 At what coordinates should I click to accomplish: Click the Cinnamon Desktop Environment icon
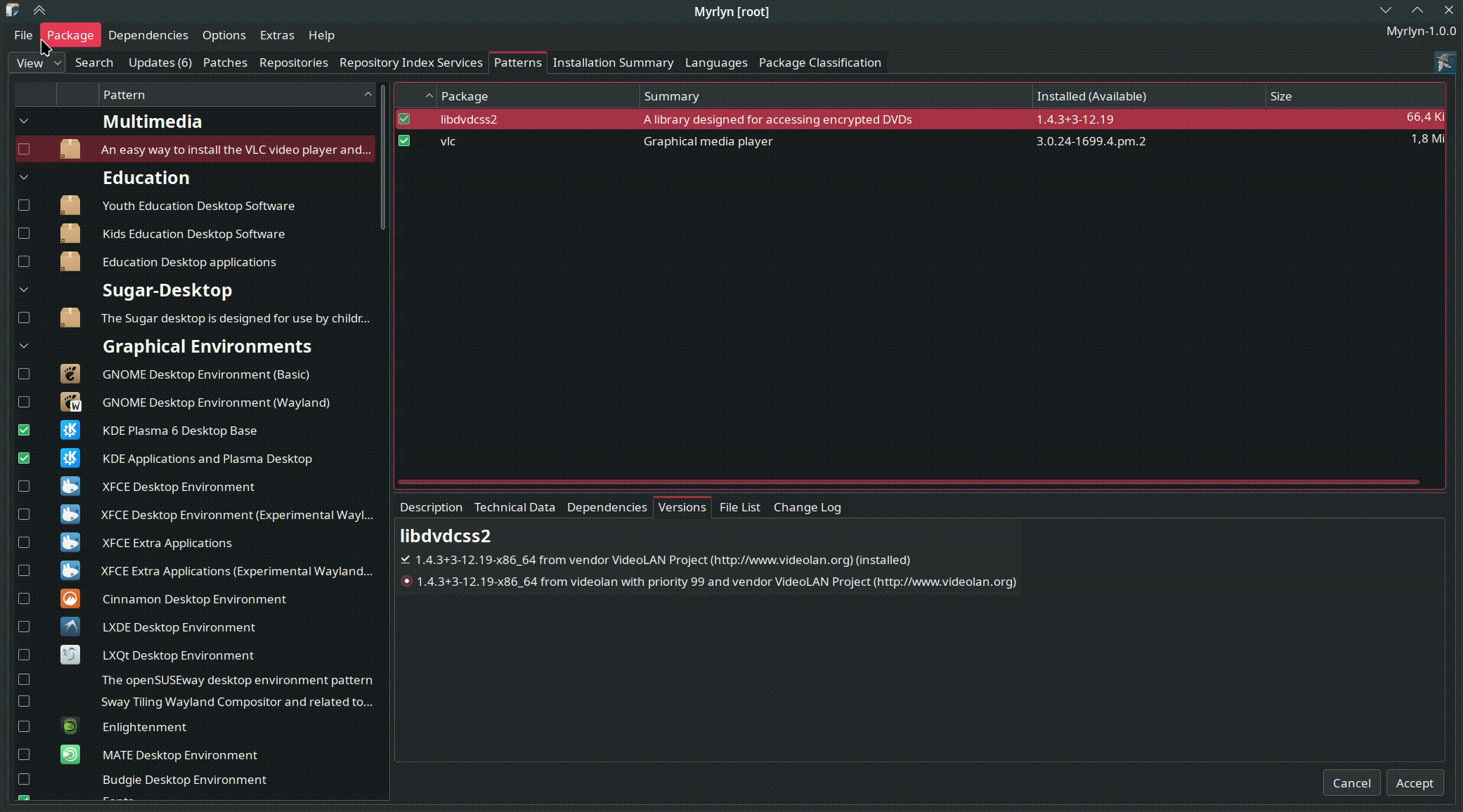tap(70, 598)
